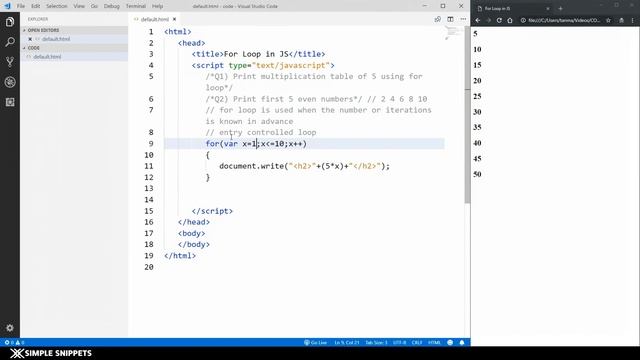
Task: Close default.html in Open Editors list
Action: (30, 39)
